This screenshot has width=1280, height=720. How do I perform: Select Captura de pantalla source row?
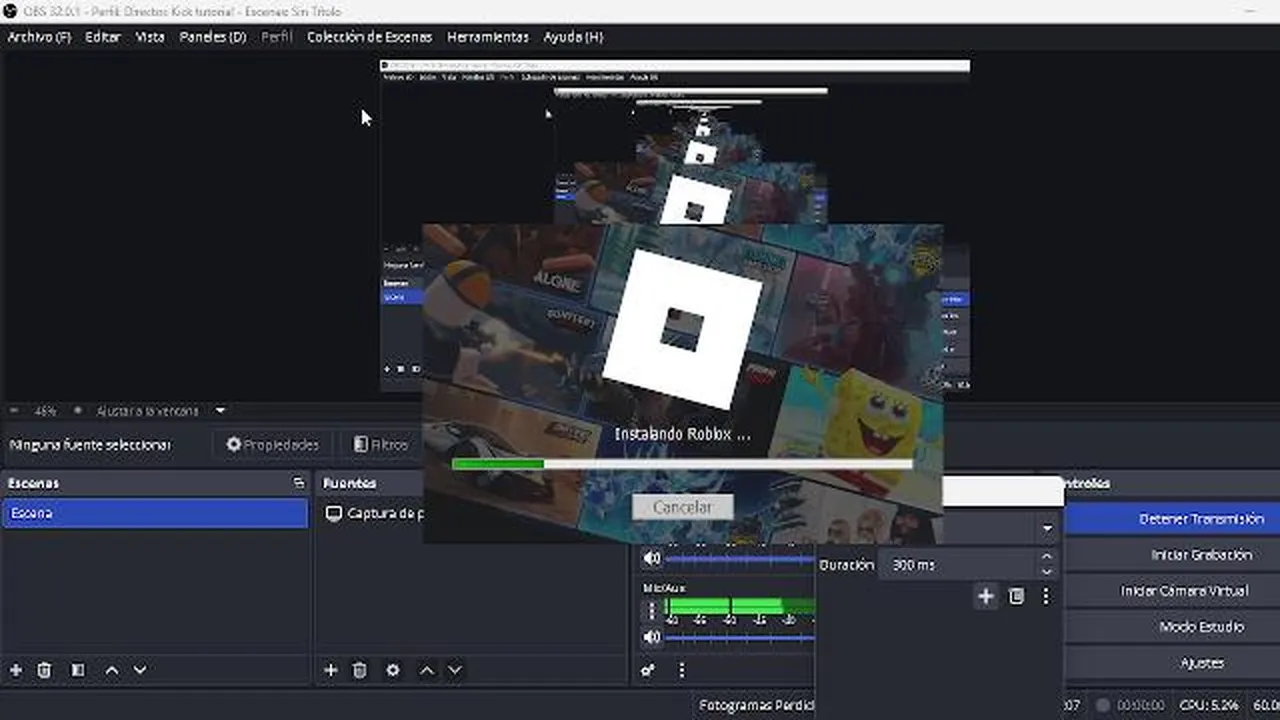[372, 514]
